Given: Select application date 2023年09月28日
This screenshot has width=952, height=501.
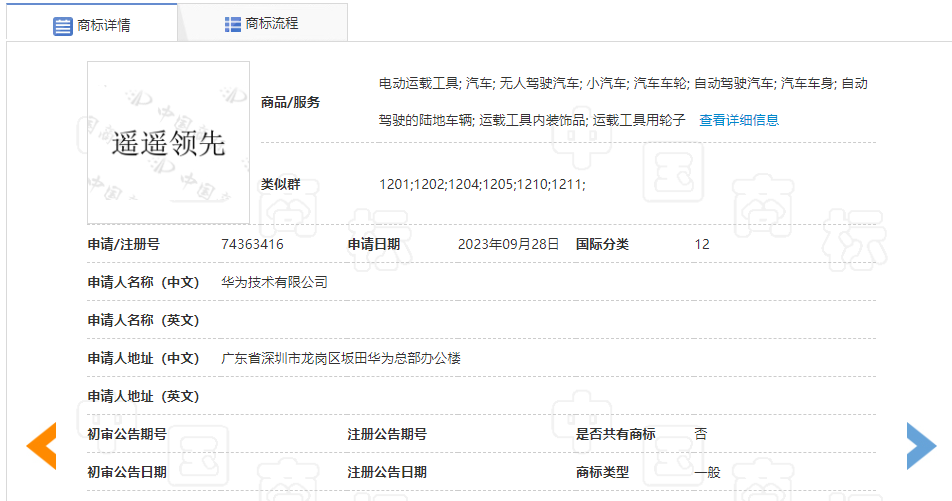Looking at the screenshot, I should click(x=508, y=244).
